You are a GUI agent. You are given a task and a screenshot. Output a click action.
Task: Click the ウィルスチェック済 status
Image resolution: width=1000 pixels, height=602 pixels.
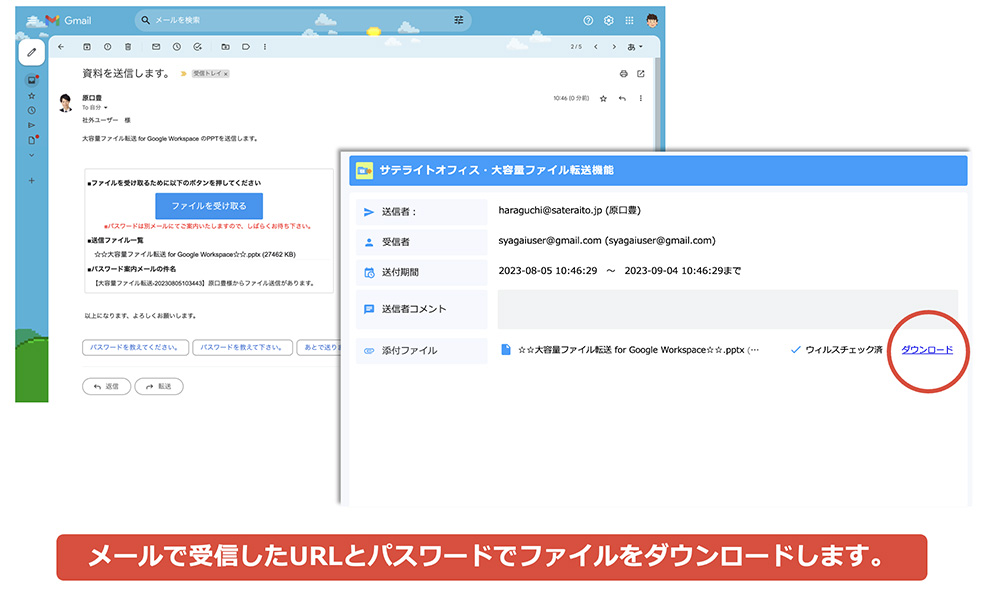pyautogui.click(x=837, y=349)
